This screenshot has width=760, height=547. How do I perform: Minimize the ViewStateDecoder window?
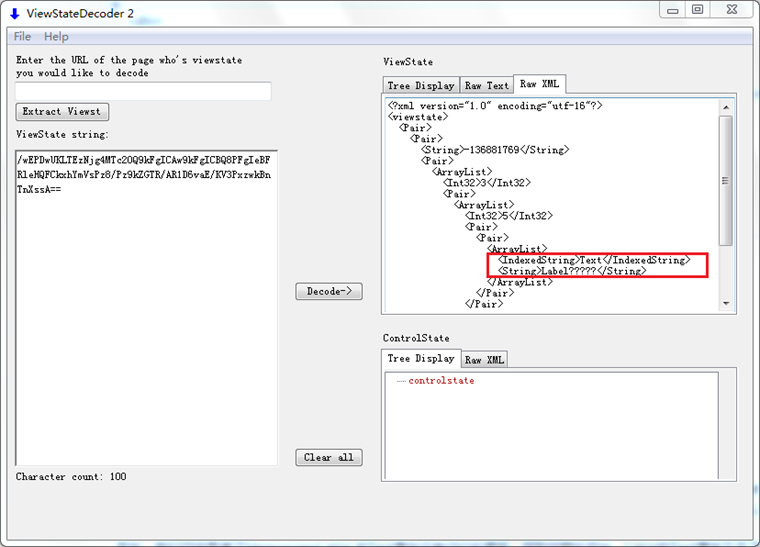(x=673, y=10)
